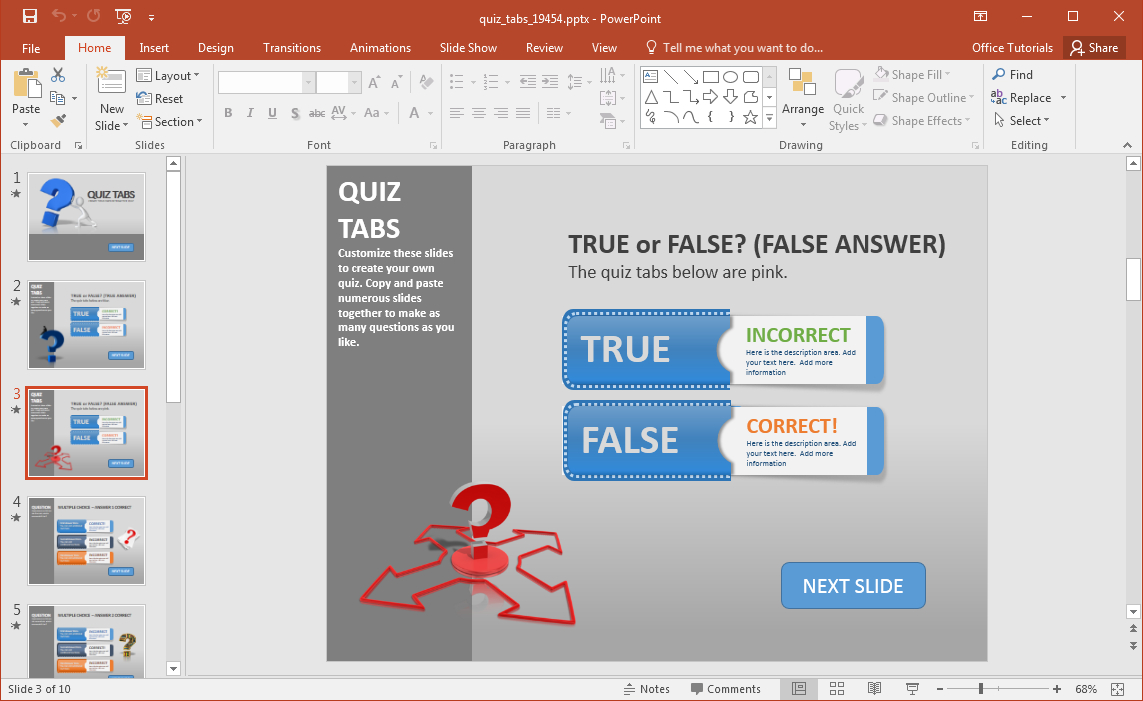The width and height of the screenshot is (1143, 701).
Task: Click the Paste clipboard icon
Action: (26, 85)
